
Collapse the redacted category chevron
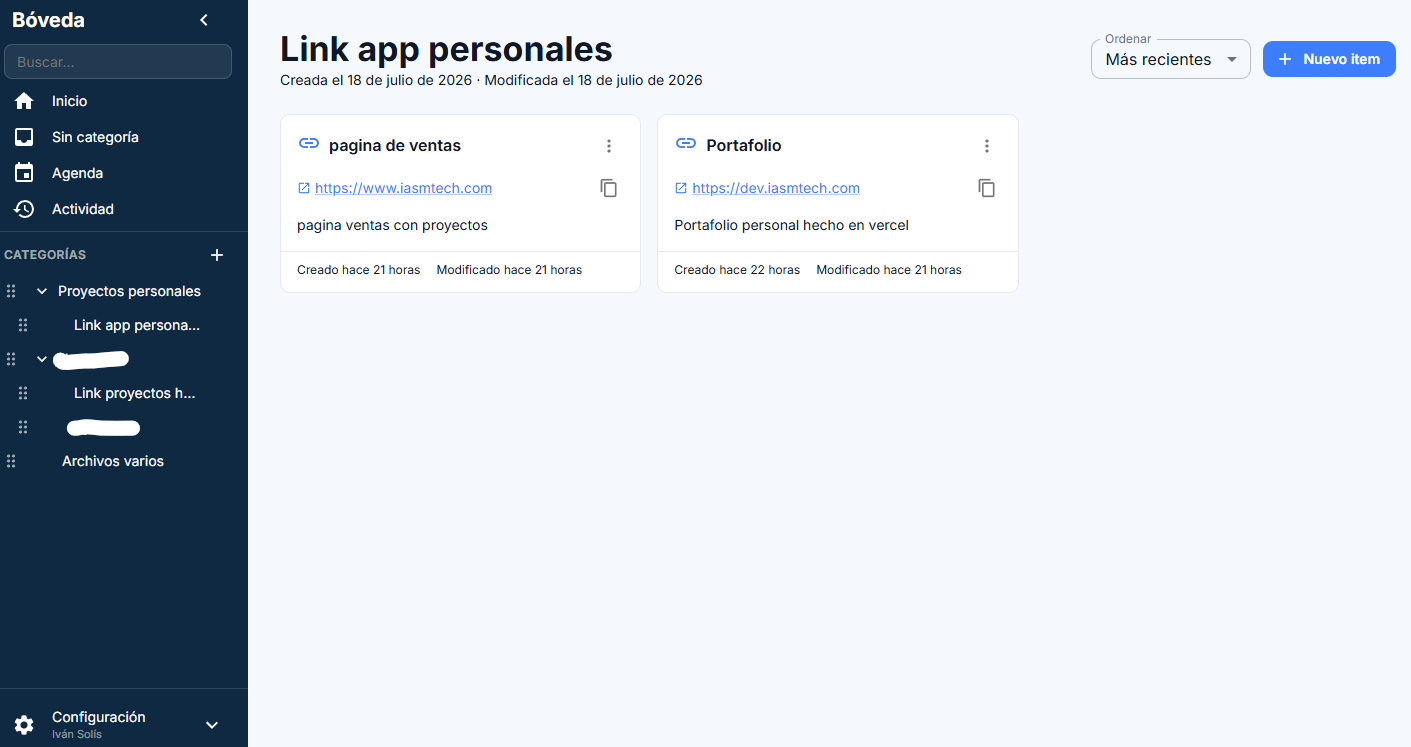tap(42, 359)
